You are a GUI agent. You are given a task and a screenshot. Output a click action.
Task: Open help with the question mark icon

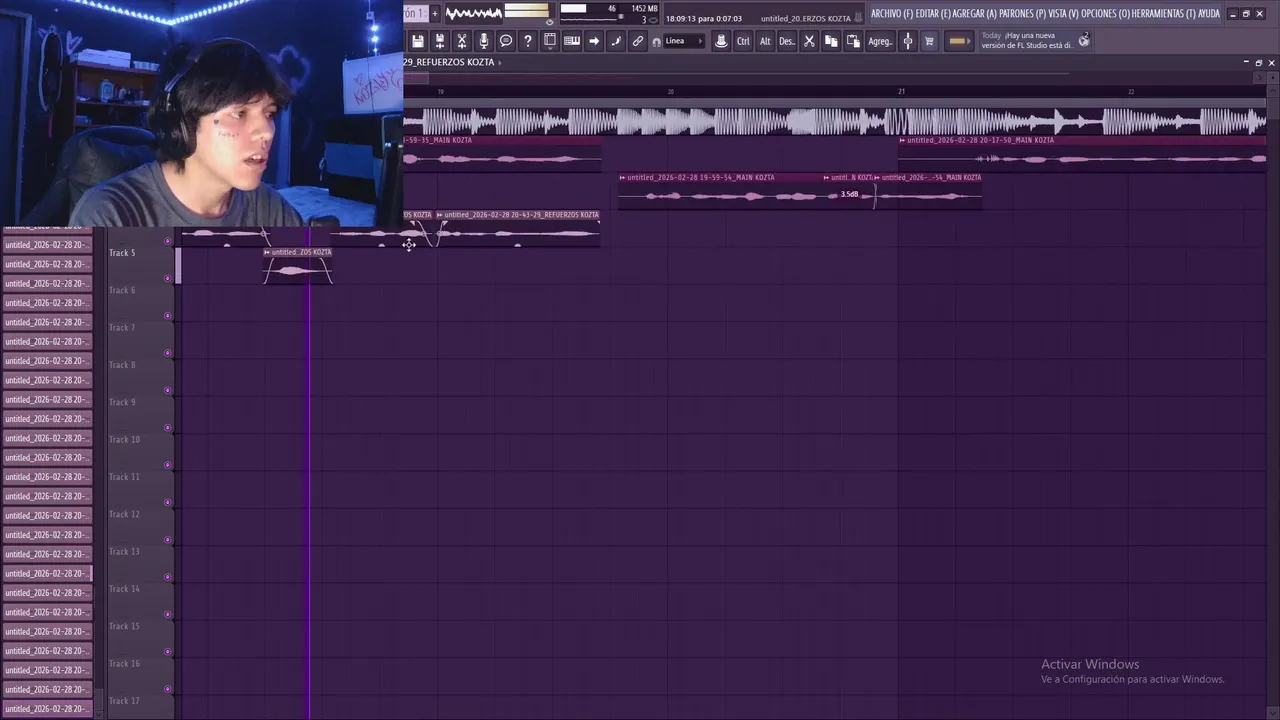pos(528,41)
